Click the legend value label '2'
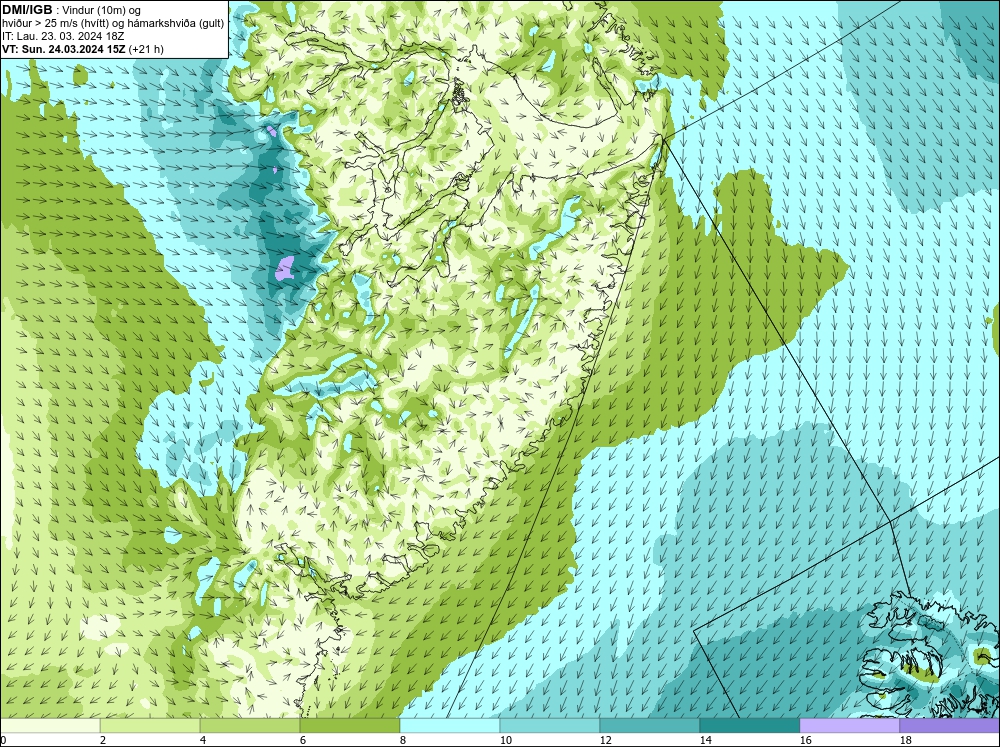This screenshot has height=747, width=1000. click(103, 740)
